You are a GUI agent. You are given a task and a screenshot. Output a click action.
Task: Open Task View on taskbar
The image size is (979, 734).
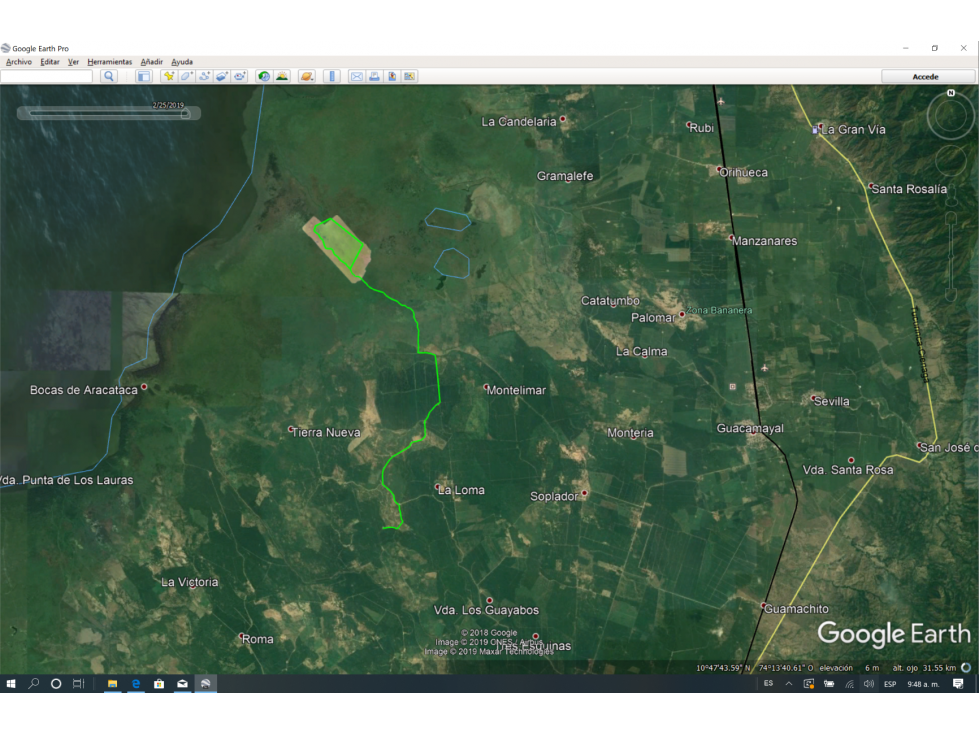tap(78, 683)
